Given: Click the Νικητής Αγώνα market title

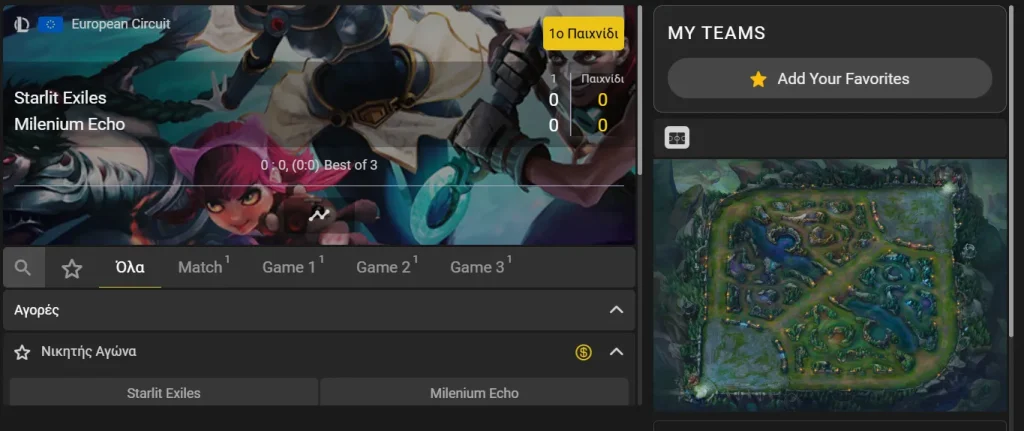Looking at the screenshot, I should pyautogui.click(x=89, y=352).
